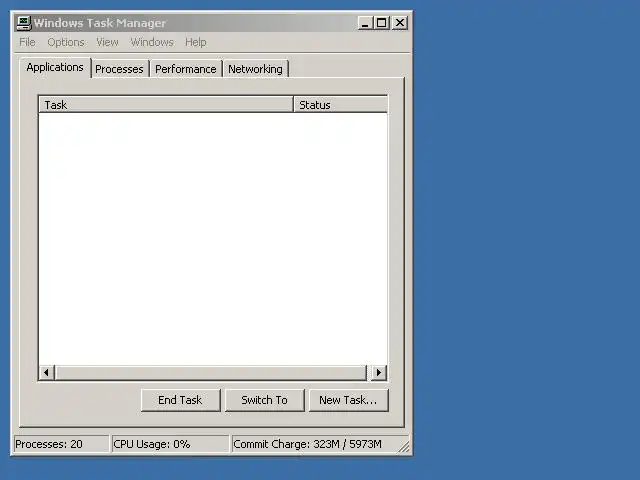Click the horizontal scrollbar left arrow
Image resolution: width=640 pixels, height=480 pixels.
pyautogui.click(x=47, y=373)
